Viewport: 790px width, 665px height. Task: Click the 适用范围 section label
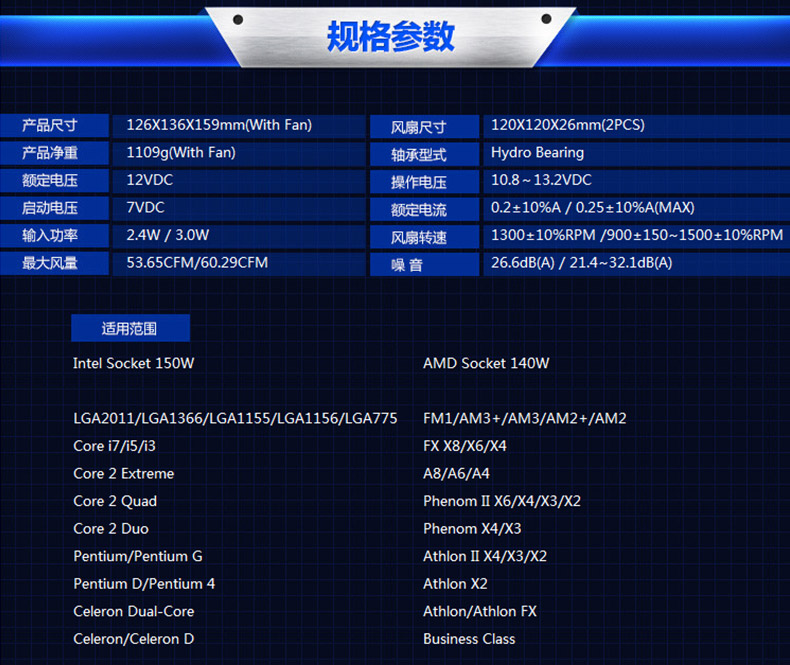coord(130,328)
